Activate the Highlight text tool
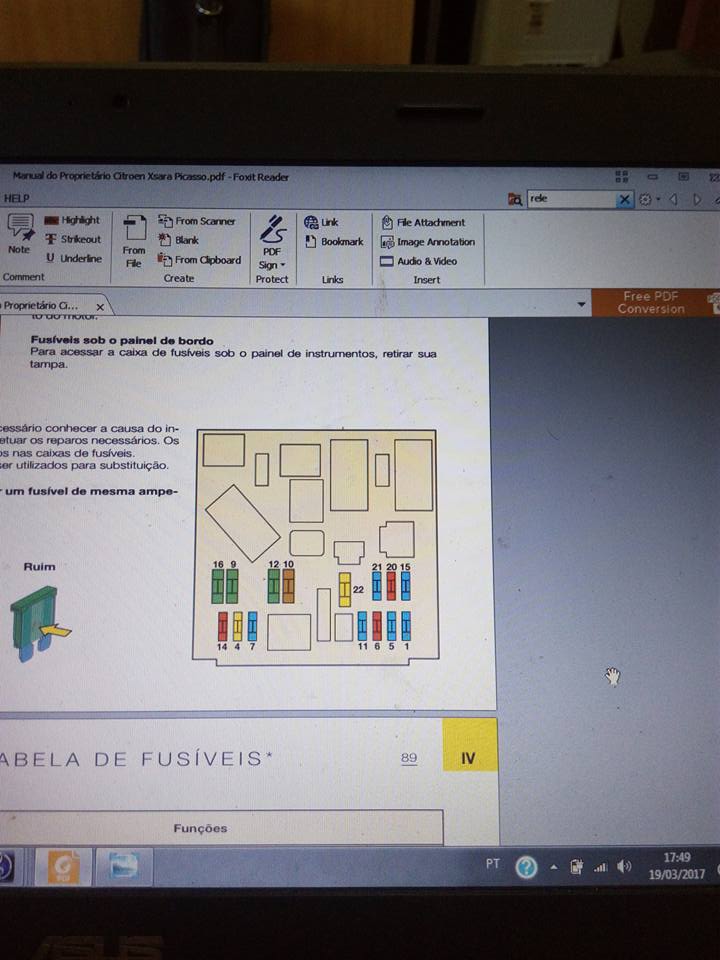720x960 pixels. click(72, 220)
